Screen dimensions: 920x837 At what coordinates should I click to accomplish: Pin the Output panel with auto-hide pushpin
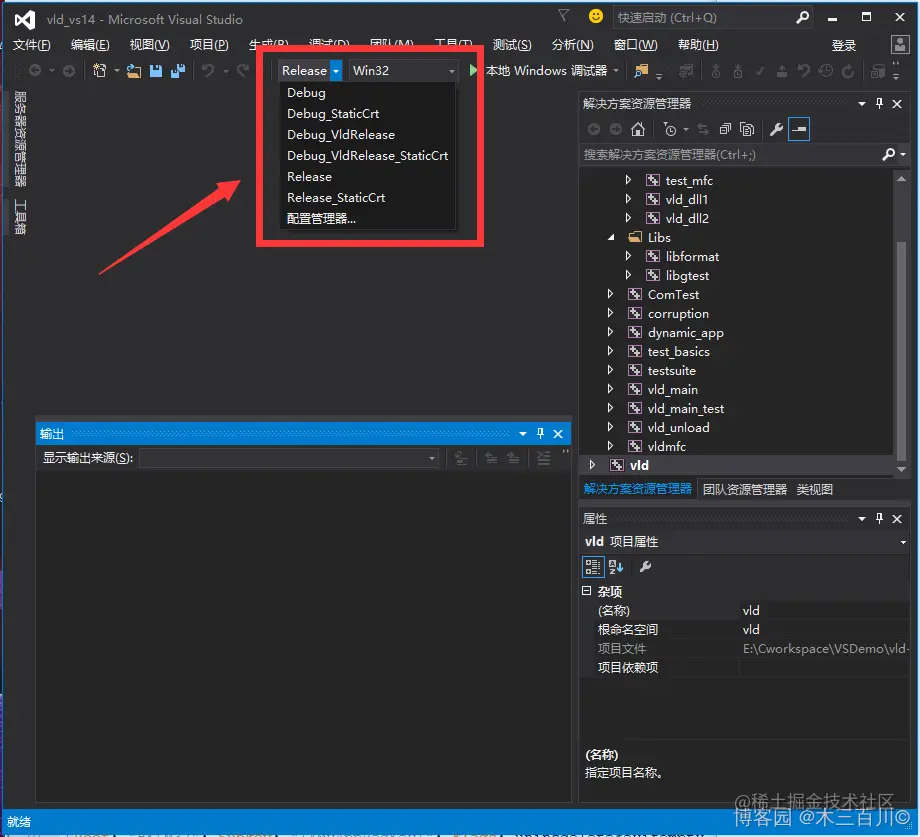[x=540, y=433]
